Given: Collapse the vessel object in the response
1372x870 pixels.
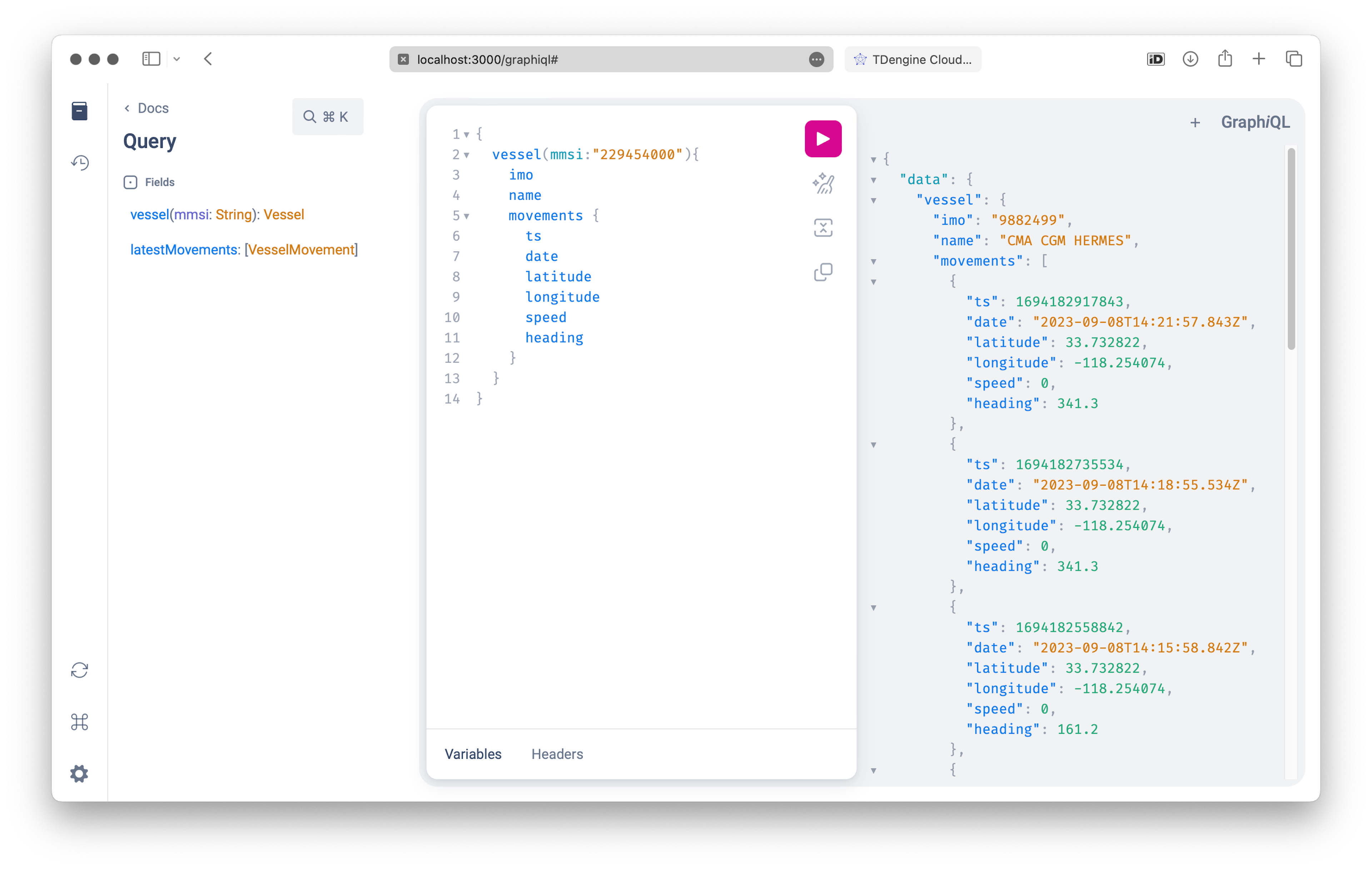Looking at the screenshot, I should tap(874, 200).
